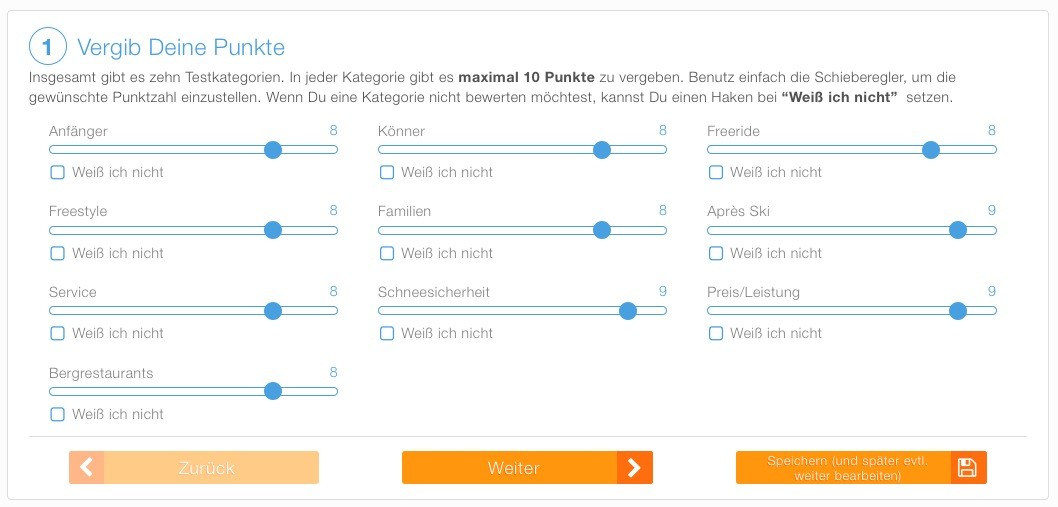Screen dimensions: 1058x507
Task: Check "Weiß ich nicht" under Anfänger
Action: [58, 172]
